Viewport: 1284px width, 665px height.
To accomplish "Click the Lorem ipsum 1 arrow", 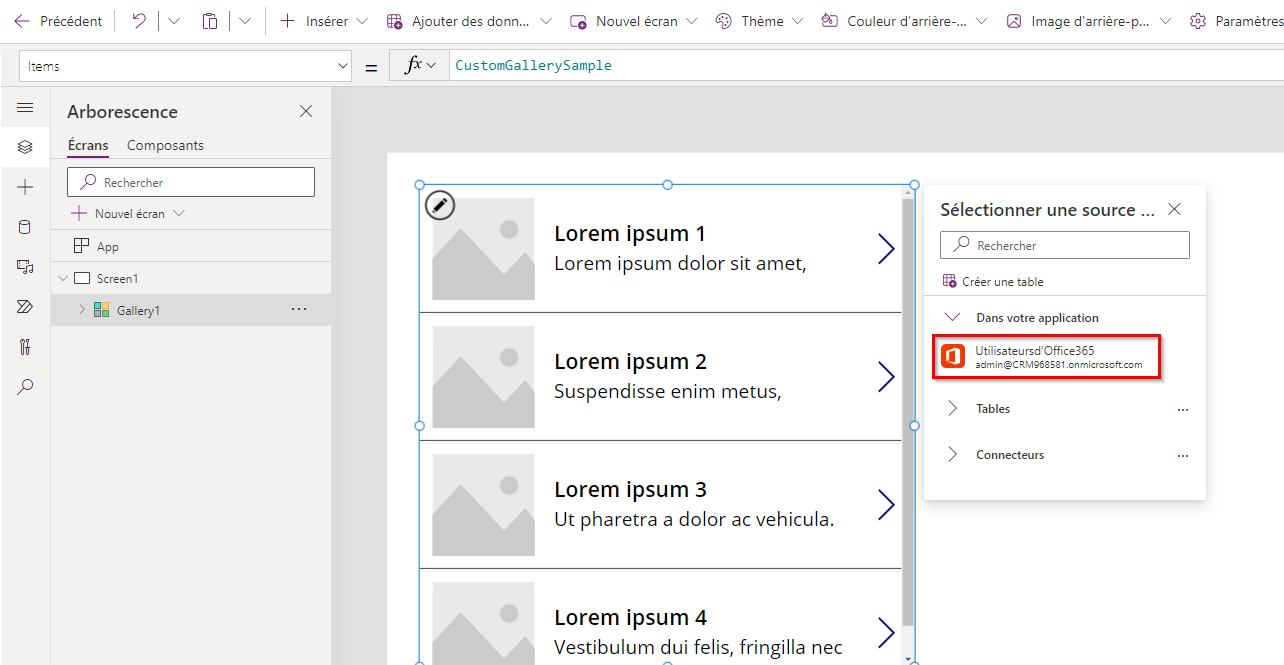I will (x=886, y=249).
